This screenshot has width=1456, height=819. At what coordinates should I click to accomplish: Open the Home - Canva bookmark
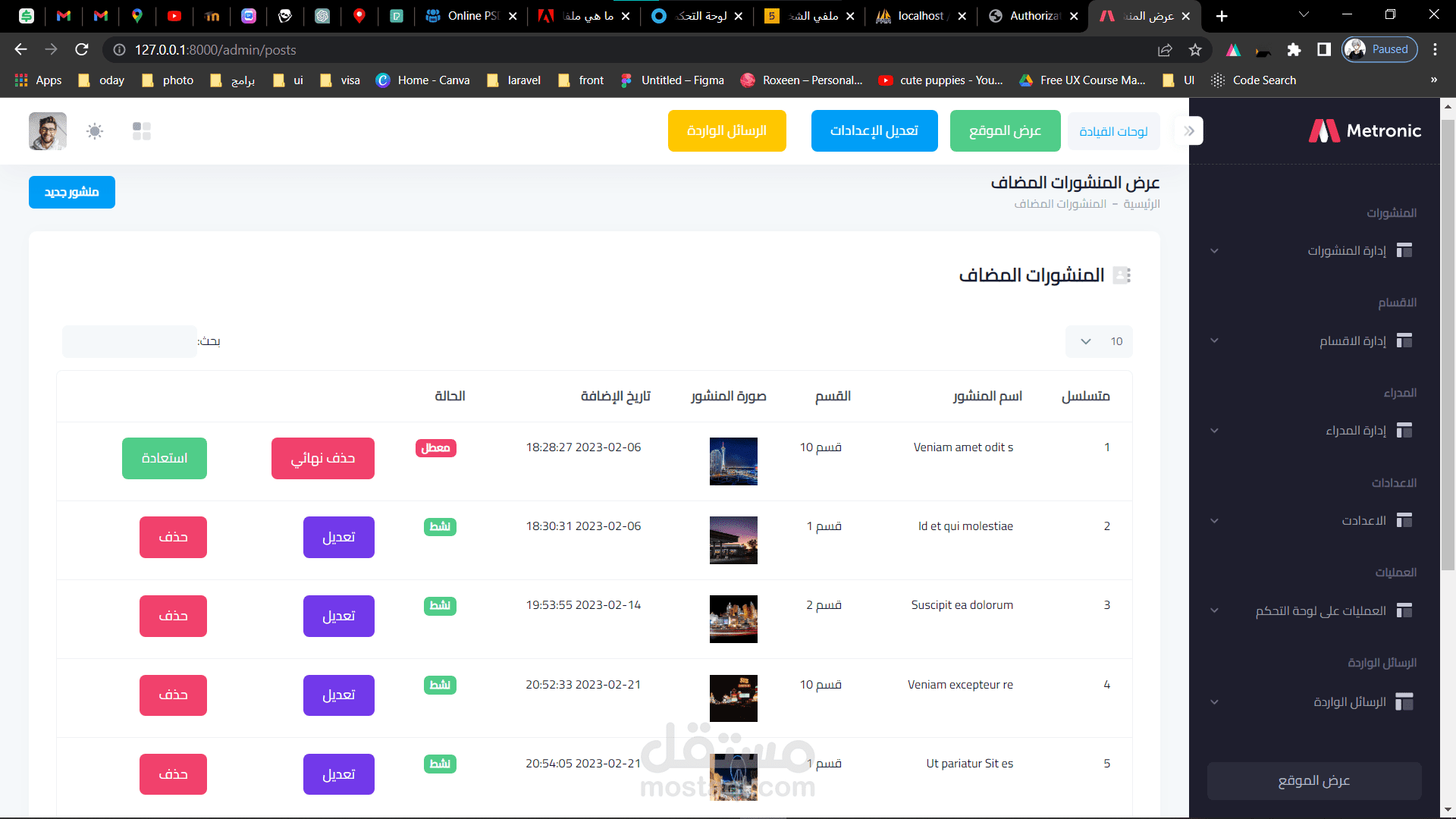click(423, 80)
